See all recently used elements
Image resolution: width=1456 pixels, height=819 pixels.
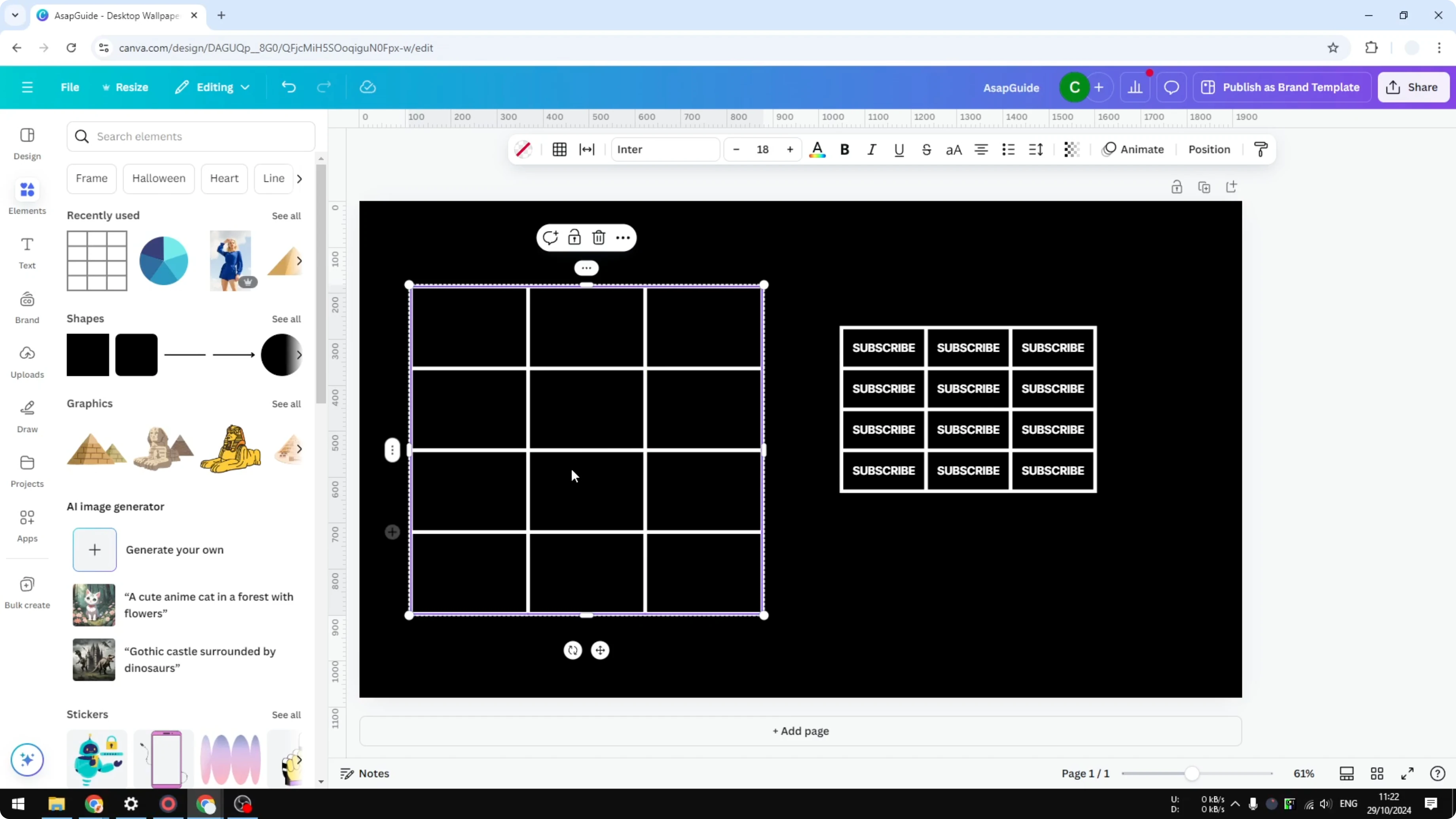point(286,215)
